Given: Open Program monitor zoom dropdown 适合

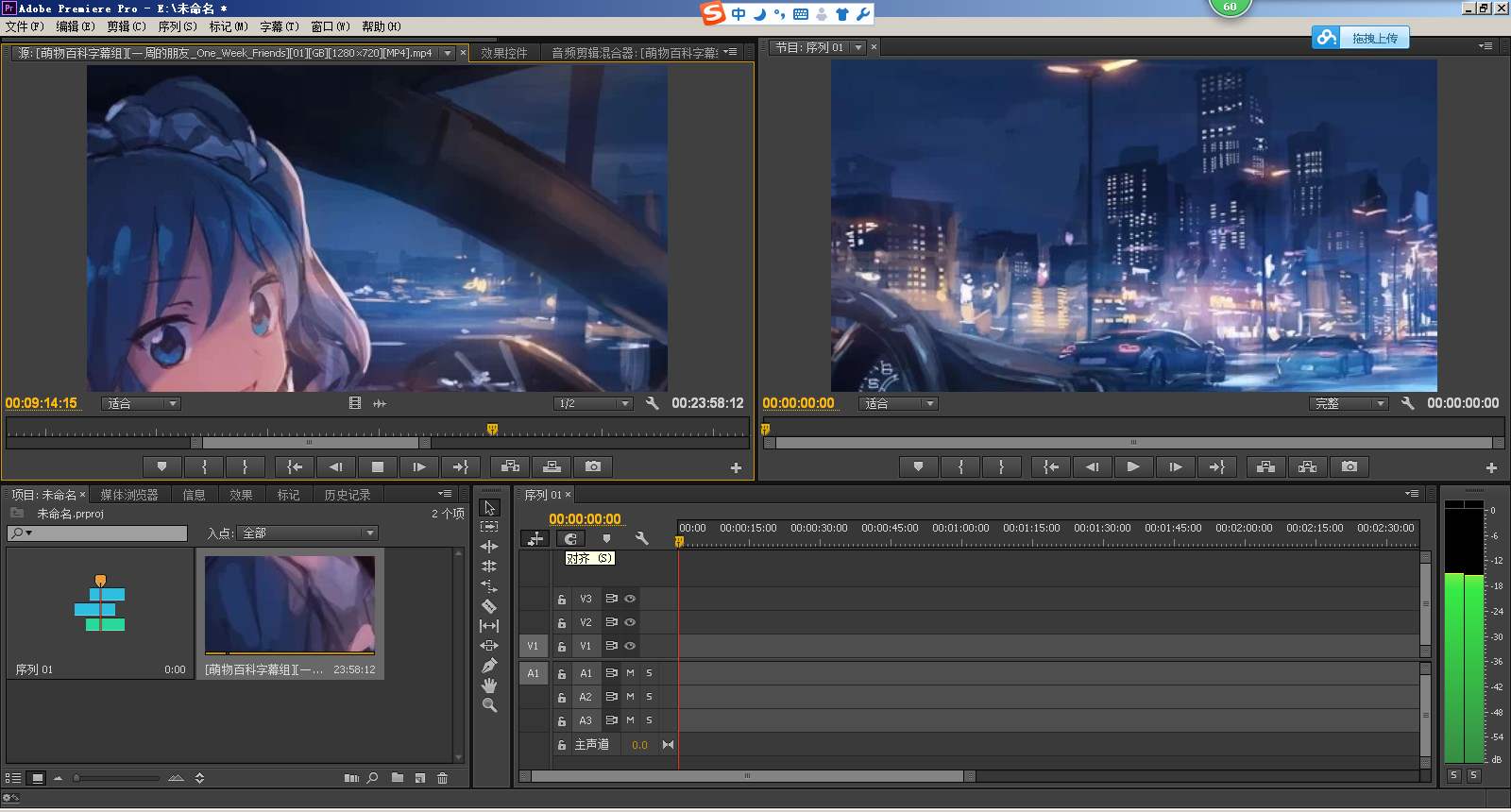Looking at the screenshot, I should 898,403.
